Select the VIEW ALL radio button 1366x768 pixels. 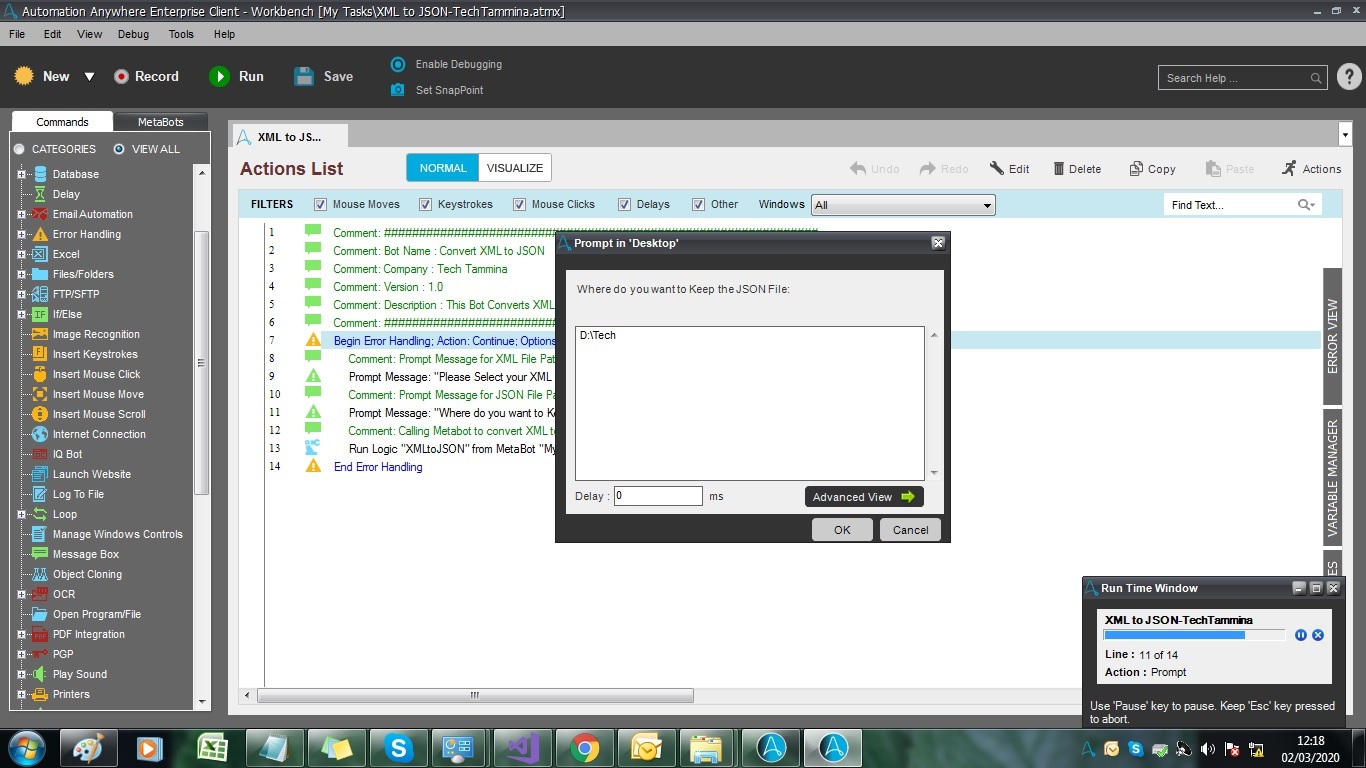click(x=119, y=149)
